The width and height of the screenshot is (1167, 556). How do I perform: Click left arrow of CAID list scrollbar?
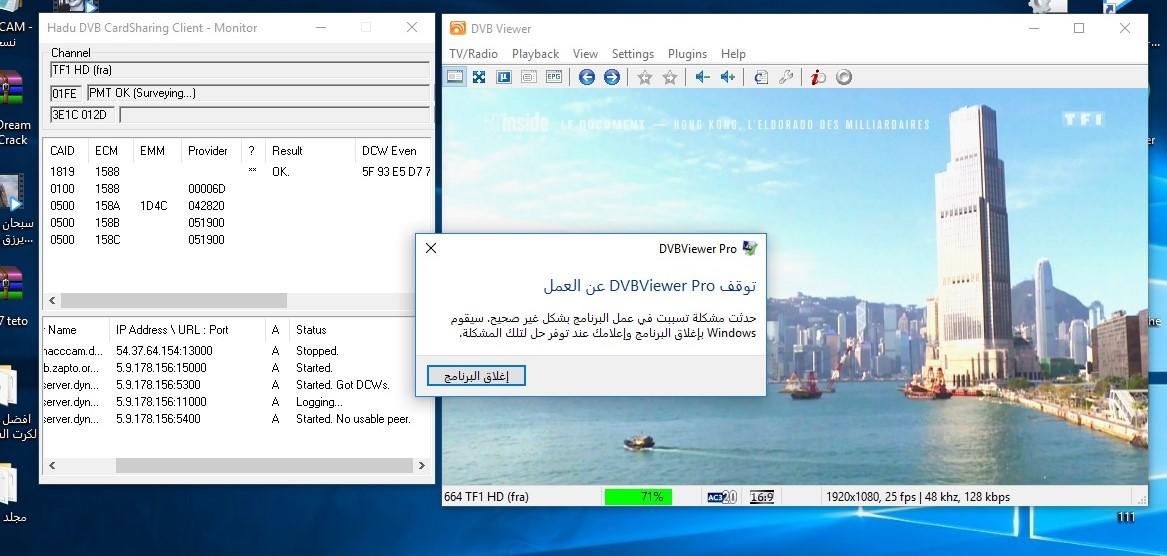pos(52,301)
